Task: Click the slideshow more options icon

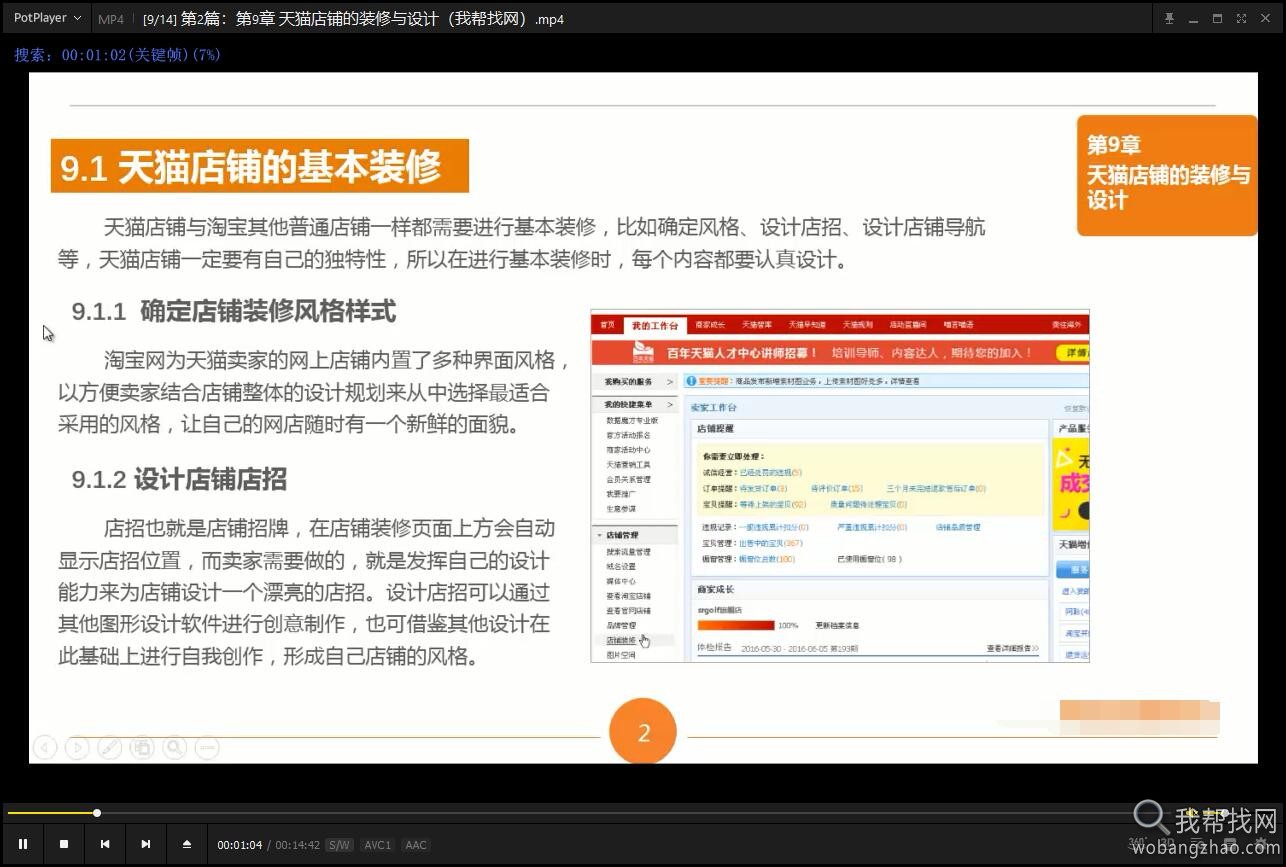Action: 207,747
